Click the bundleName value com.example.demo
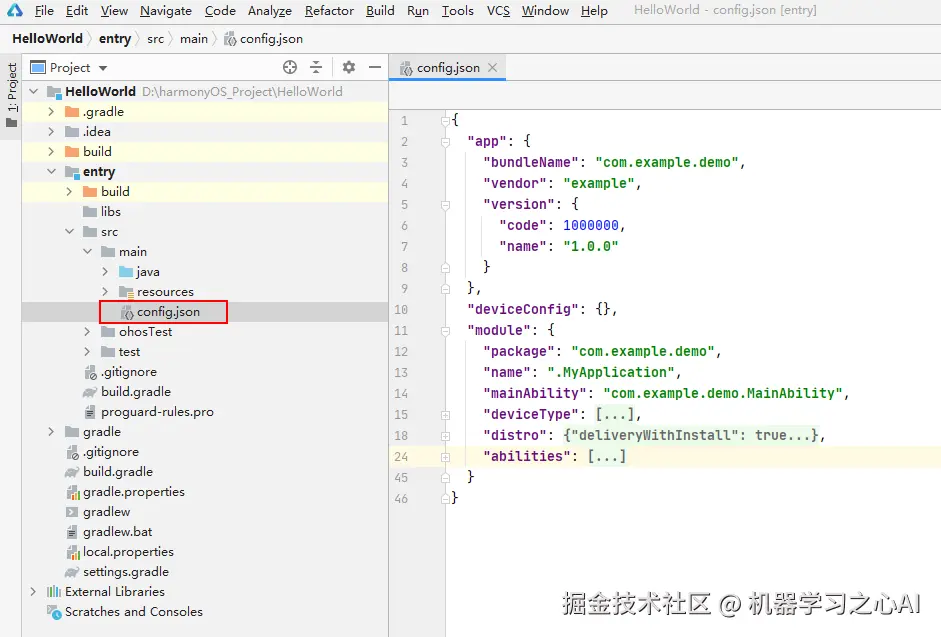This screenshot has width=941, height=637. pos(667,162)
